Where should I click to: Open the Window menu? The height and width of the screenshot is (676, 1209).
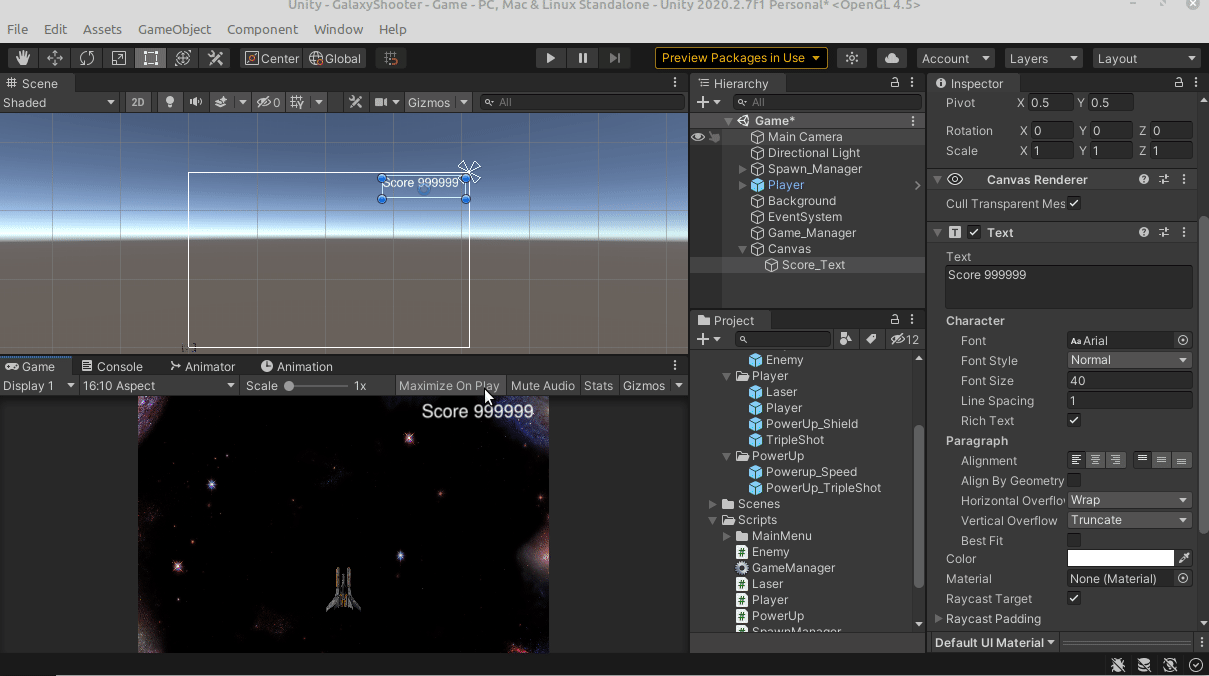[339, 30]
